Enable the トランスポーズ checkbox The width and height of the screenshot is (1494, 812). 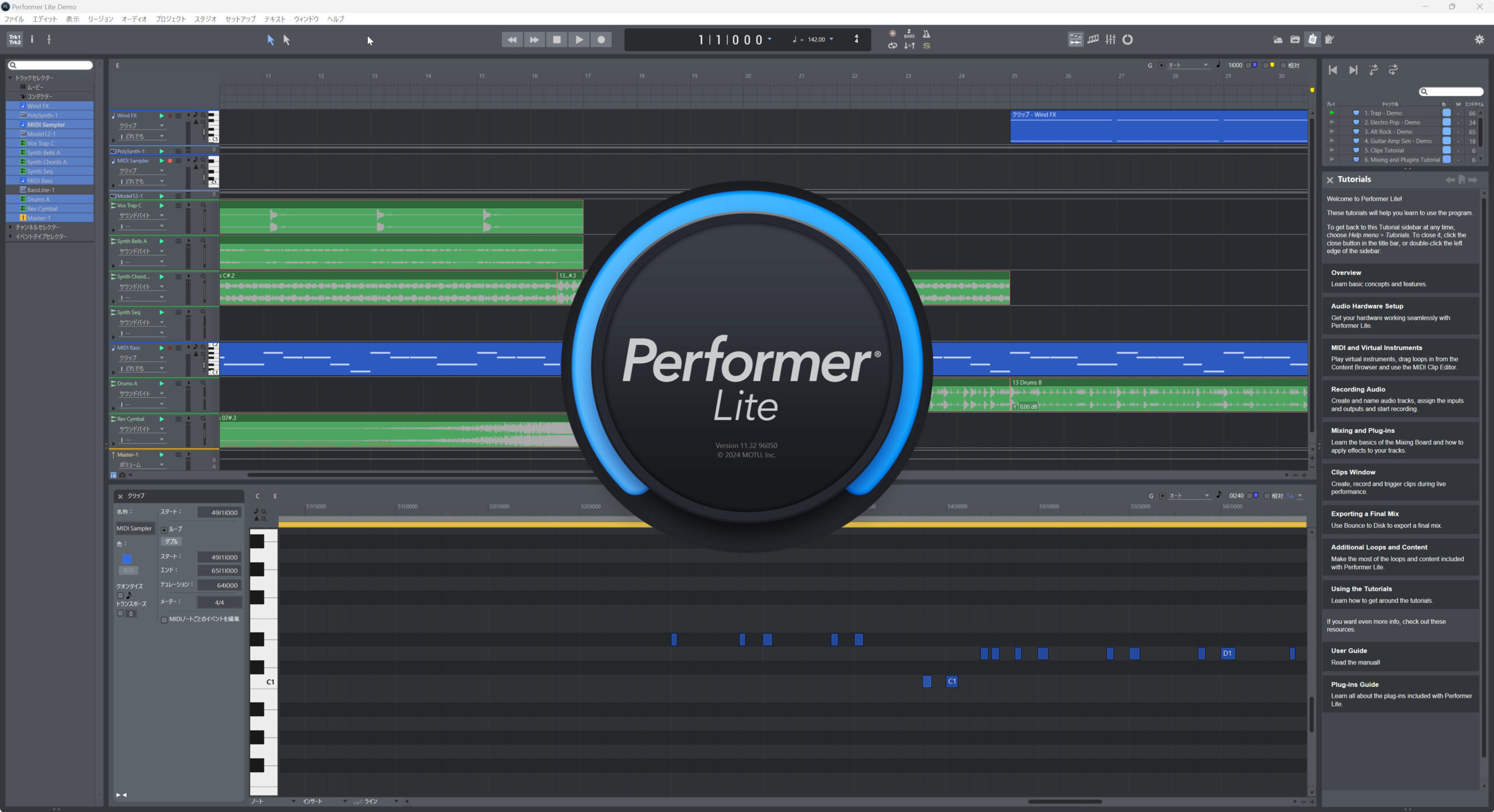click(x=120, y=613)
